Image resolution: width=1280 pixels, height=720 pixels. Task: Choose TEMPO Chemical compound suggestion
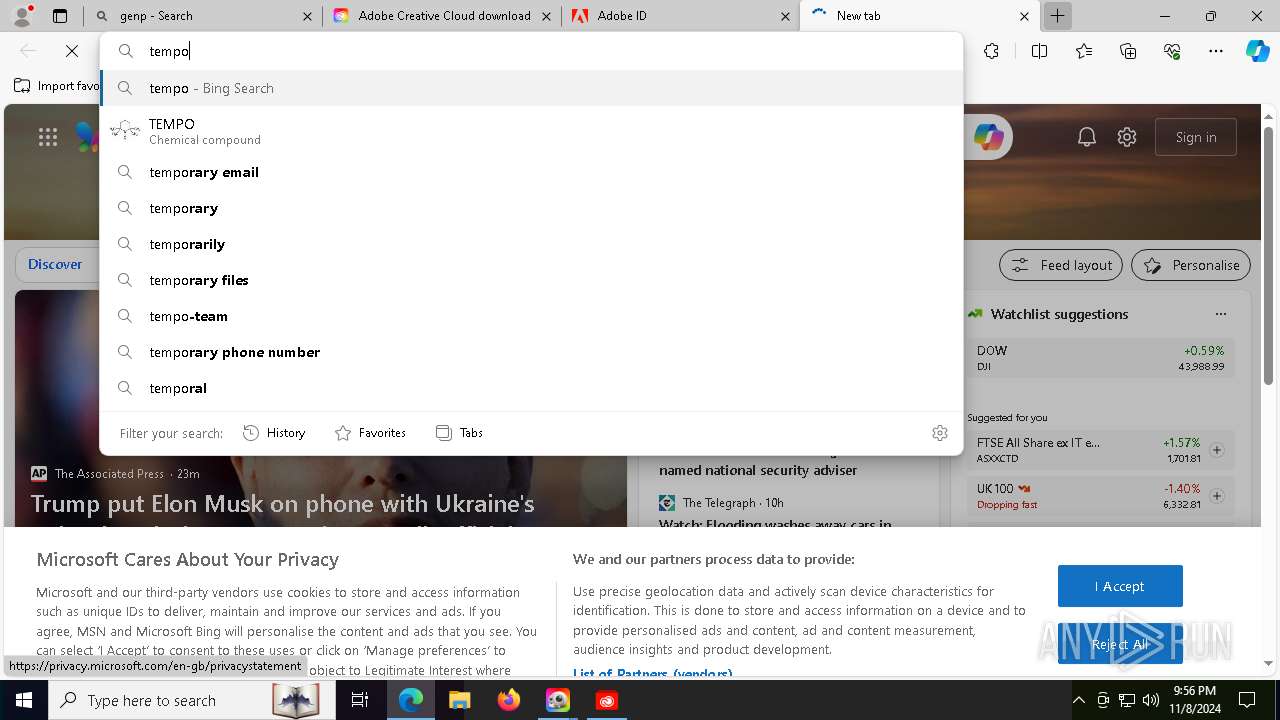click(x=531, y=131)
